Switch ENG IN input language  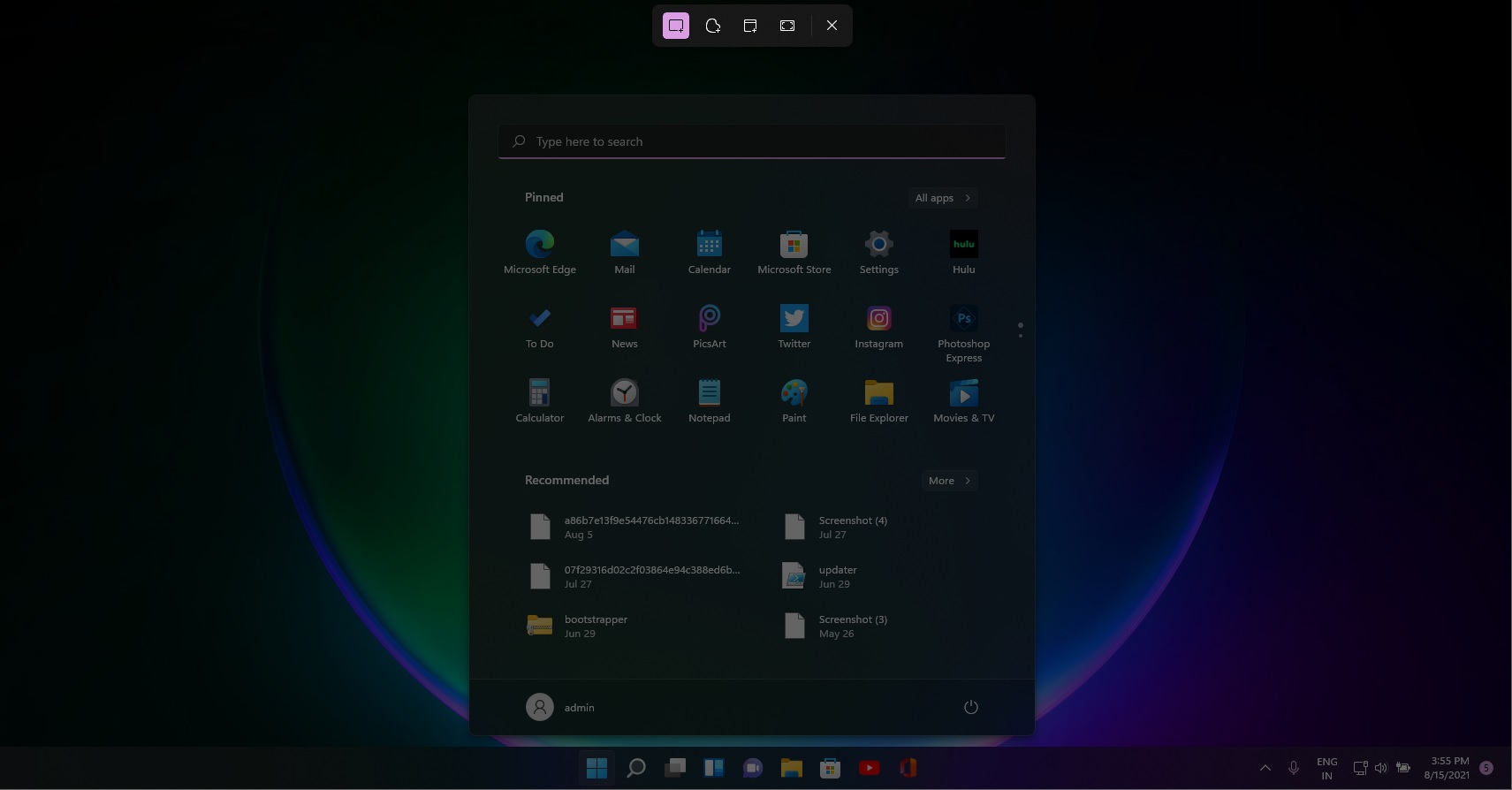point(1326,768)
